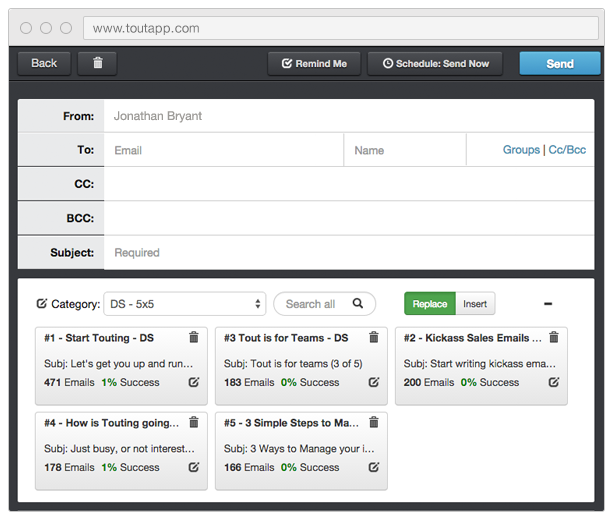Click the '471 Emails' count

(x=69, y=382)
